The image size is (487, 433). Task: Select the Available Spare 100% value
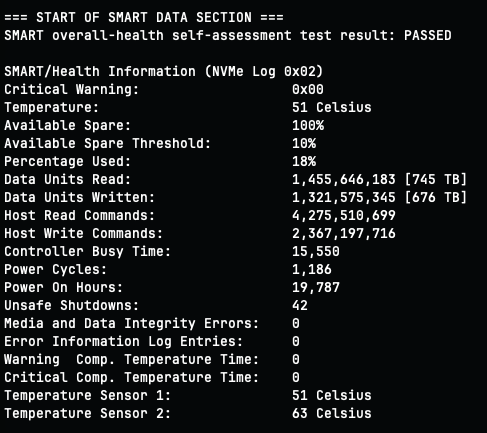[x=308, y=125]
